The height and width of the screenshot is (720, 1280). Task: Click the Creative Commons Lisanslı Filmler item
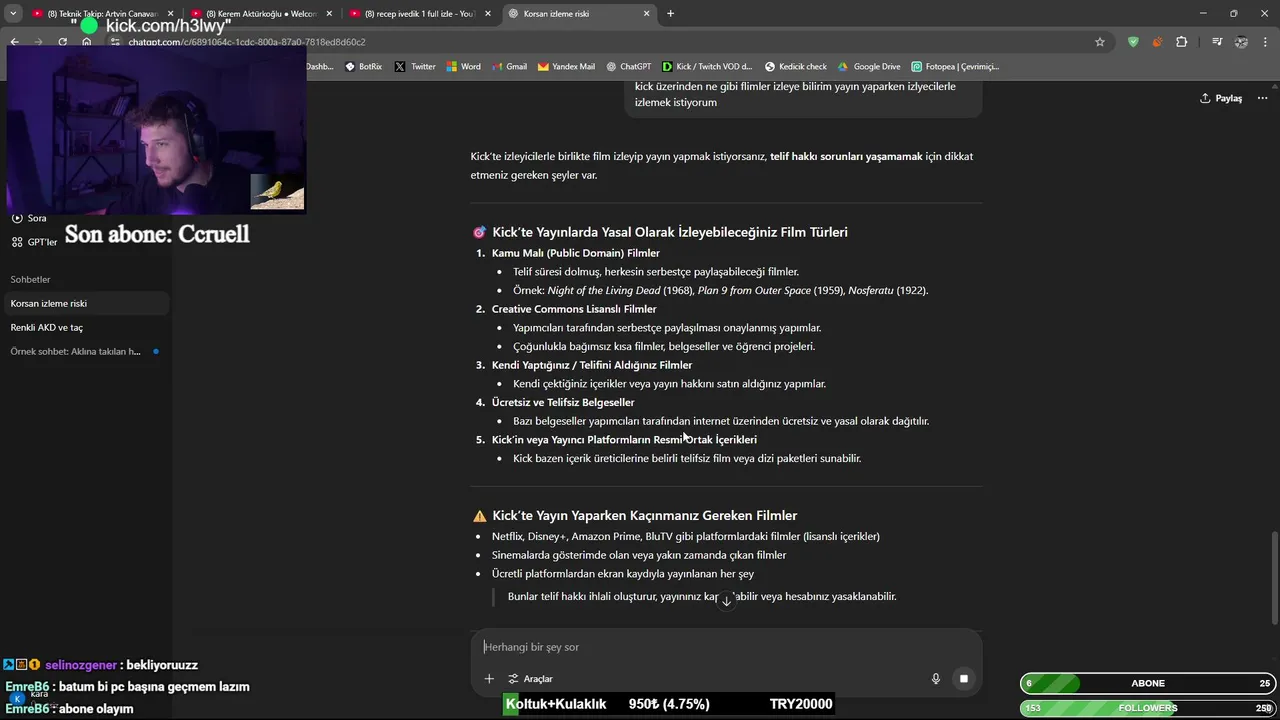click(574, 309)
